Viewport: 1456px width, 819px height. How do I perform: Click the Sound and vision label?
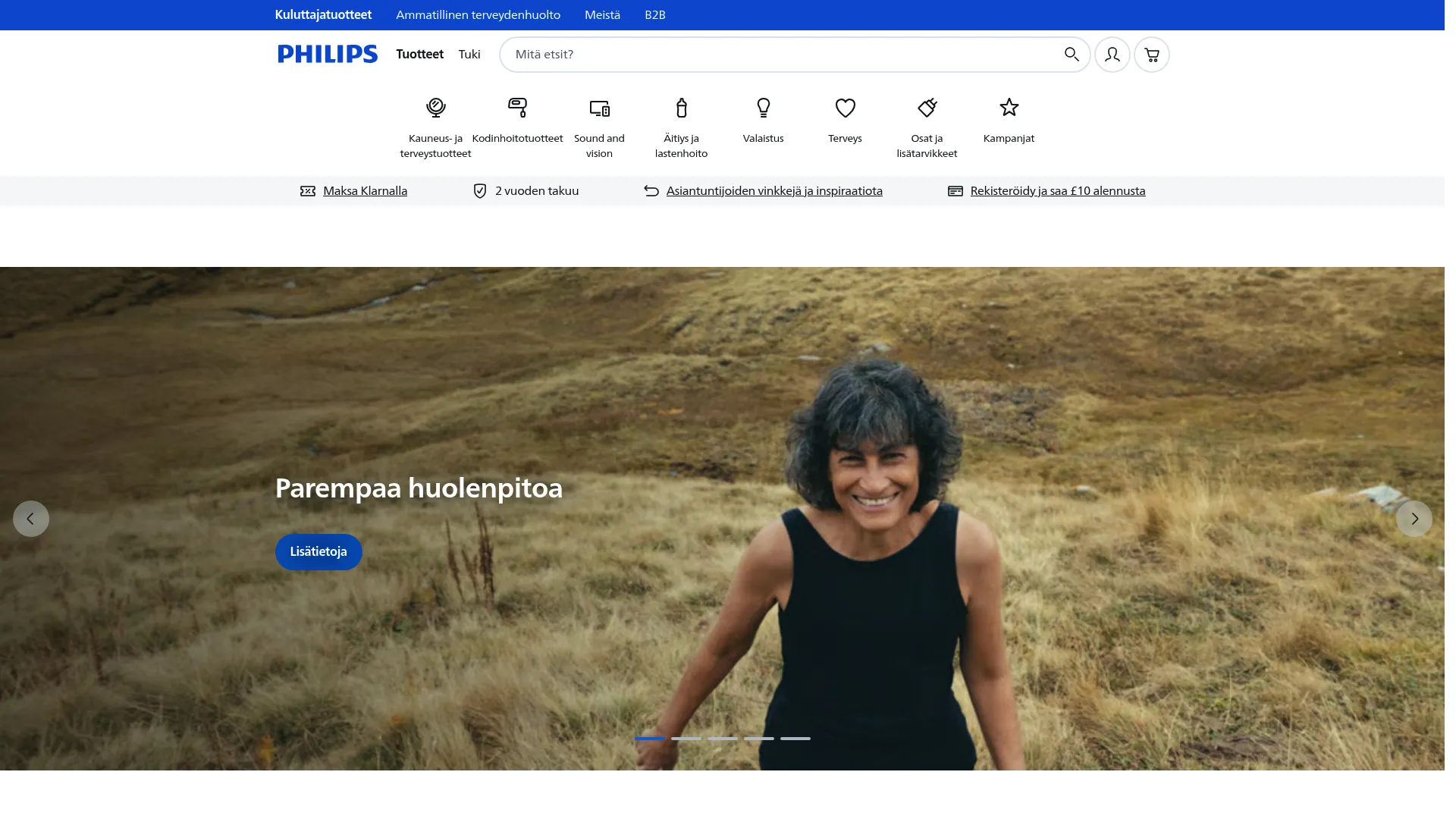tap(599, 146)
